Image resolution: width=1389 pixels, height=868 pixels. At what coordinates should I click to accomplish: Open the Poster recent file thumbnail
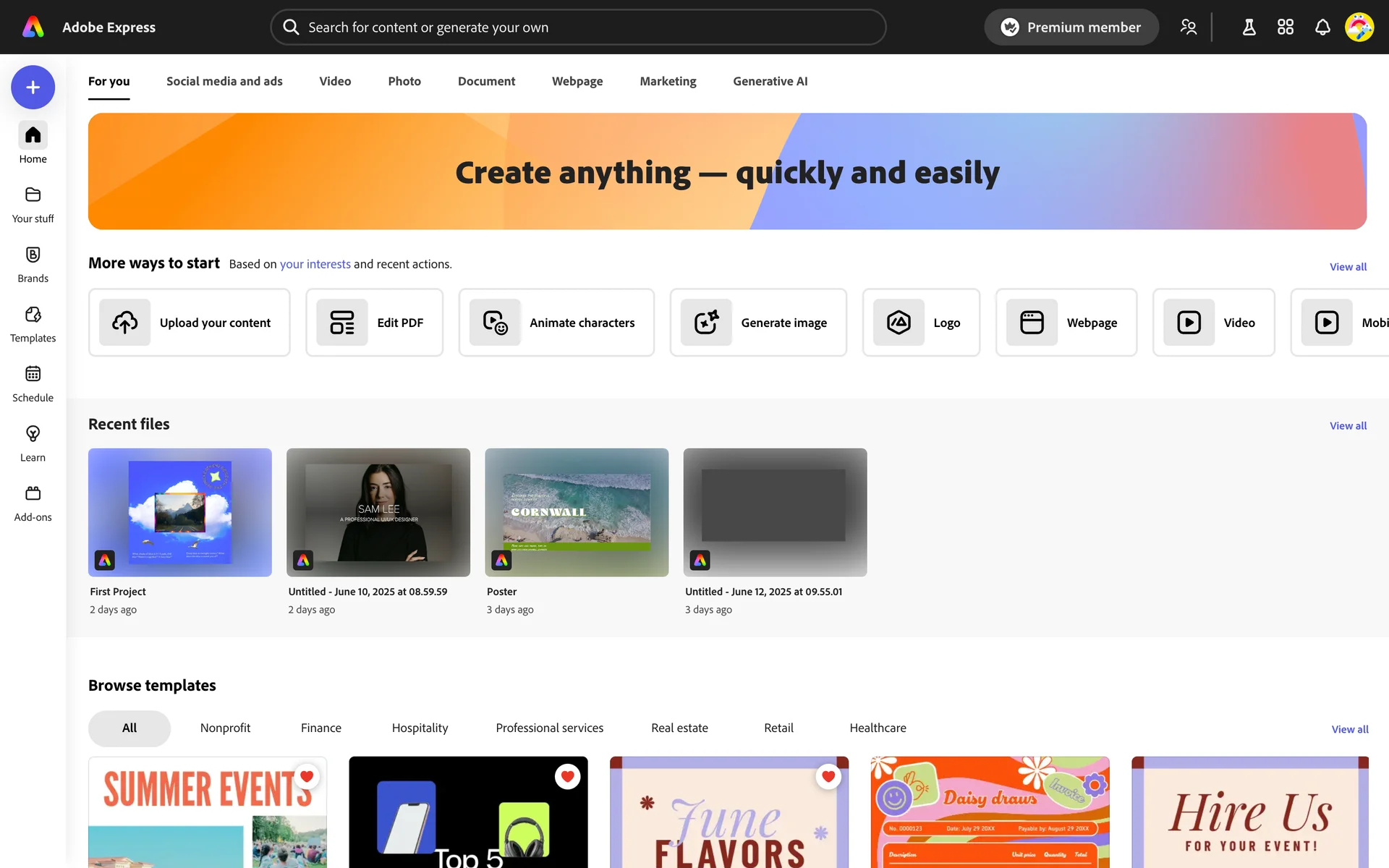(577, 512)
